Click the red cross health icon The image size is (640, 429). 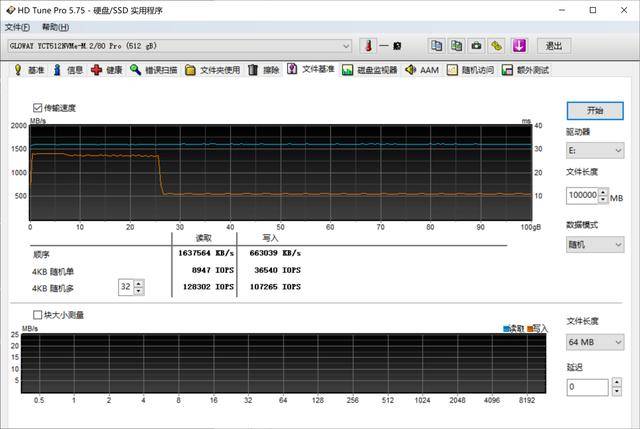coord(96,70)
